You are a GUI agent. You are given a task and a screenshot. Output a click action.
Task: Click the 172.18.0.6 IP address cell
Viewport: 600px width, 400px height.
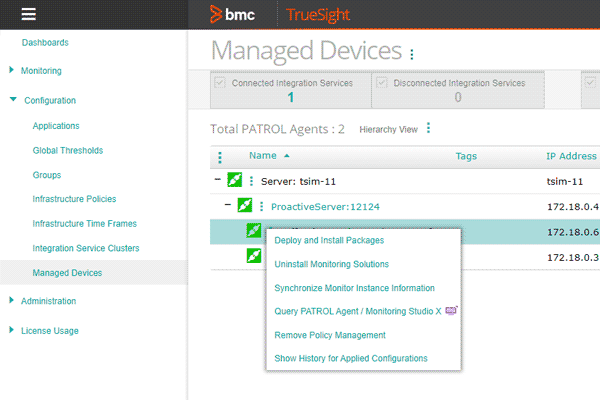(573, 232)
